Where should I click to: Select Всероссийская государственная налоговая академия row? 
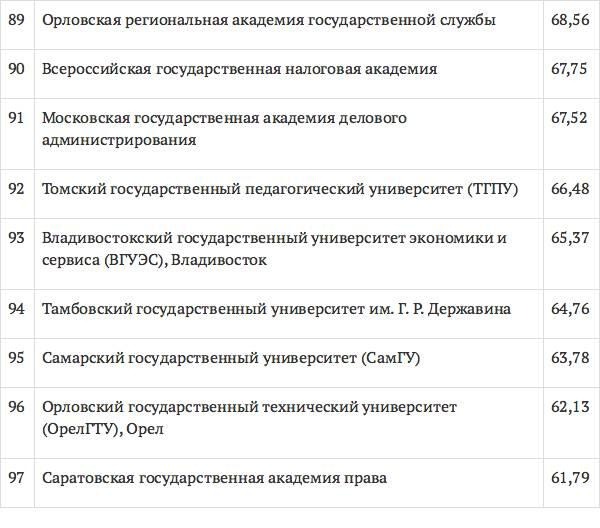coord(240,69)
